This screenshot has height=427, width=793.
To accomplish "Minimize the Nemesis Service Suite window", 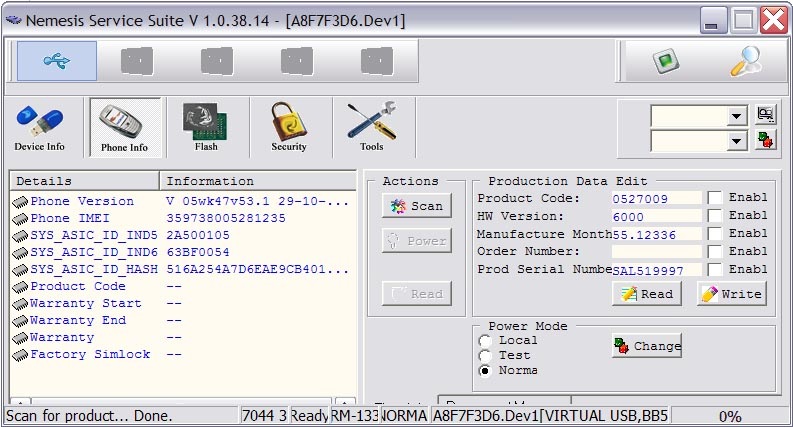I will pyautogui.click(x=713, y=21).
